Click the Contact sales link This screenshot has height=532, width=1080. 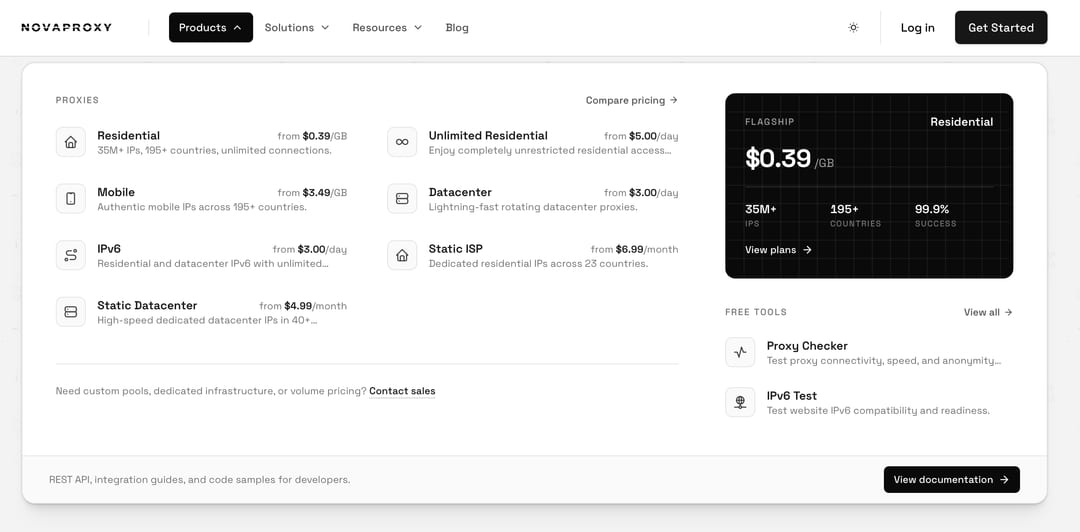(x=402, y=391)
